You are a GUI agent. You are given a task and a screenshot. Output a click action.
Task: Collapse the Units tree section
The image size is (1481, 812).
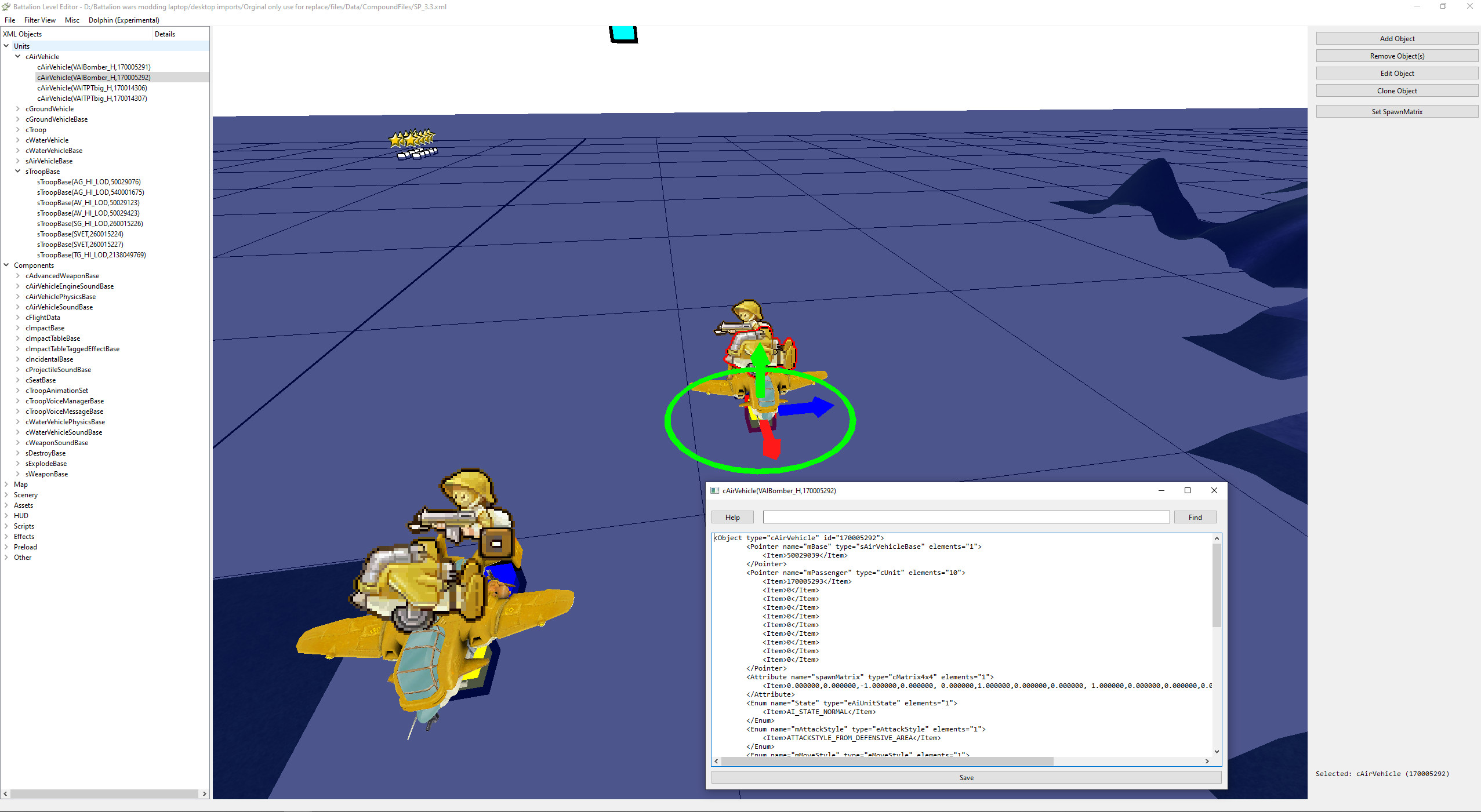tap(7, 46)
